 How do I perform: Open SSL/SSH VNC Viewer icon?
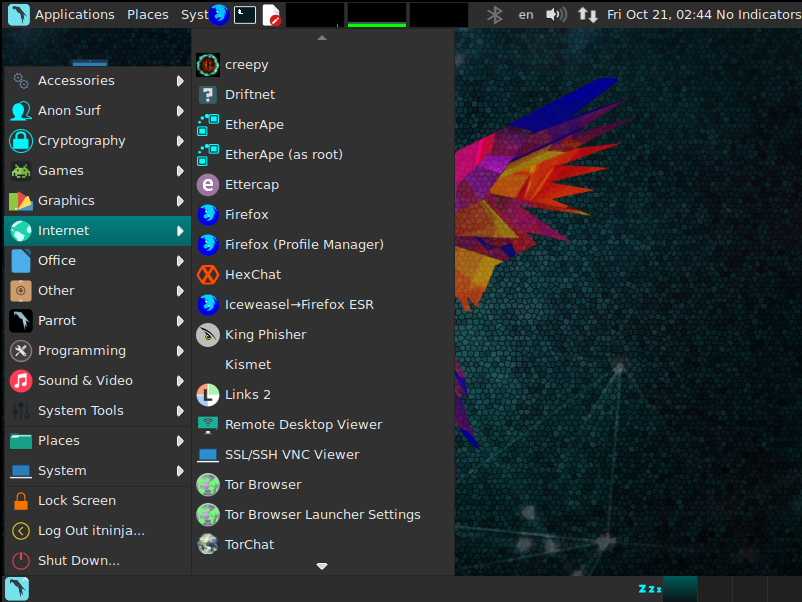coord(208,455)
